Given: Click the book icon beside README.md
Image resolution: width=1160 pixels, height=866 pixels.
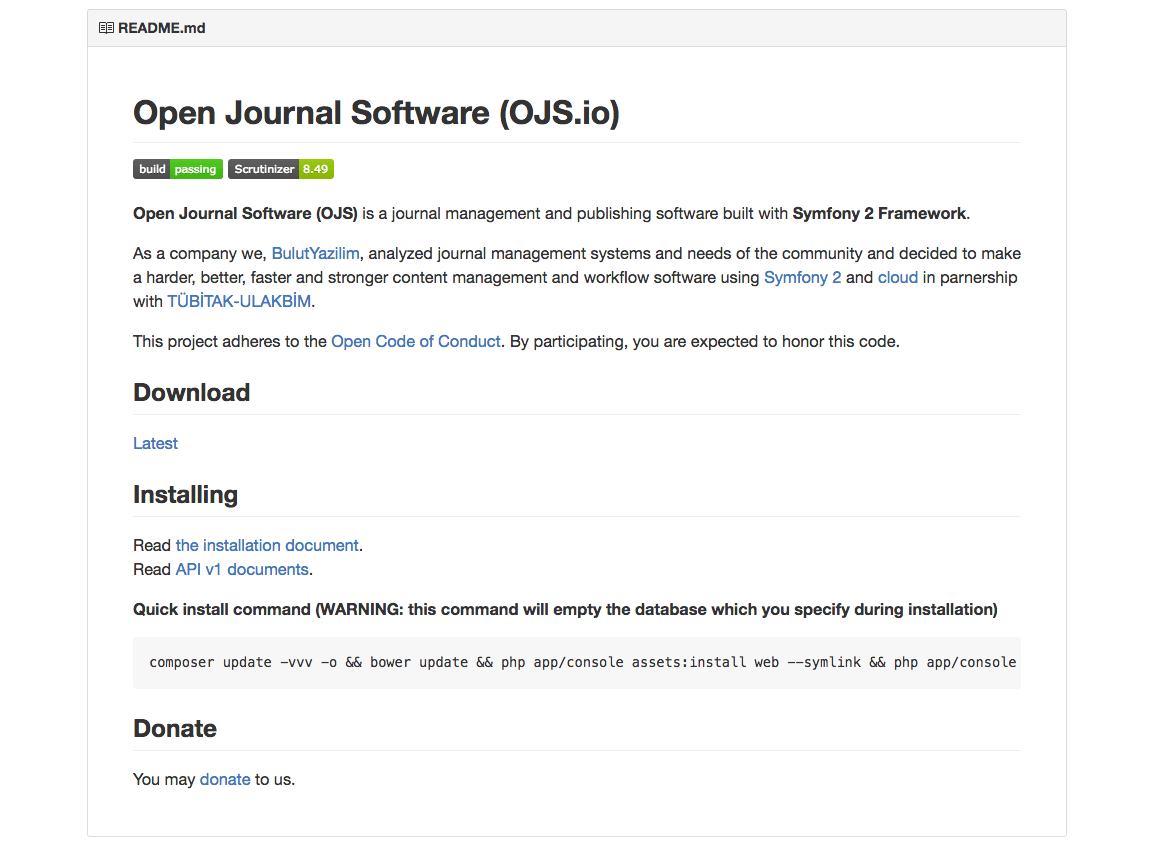Looking at the screenshot, I should pos(106,28).
